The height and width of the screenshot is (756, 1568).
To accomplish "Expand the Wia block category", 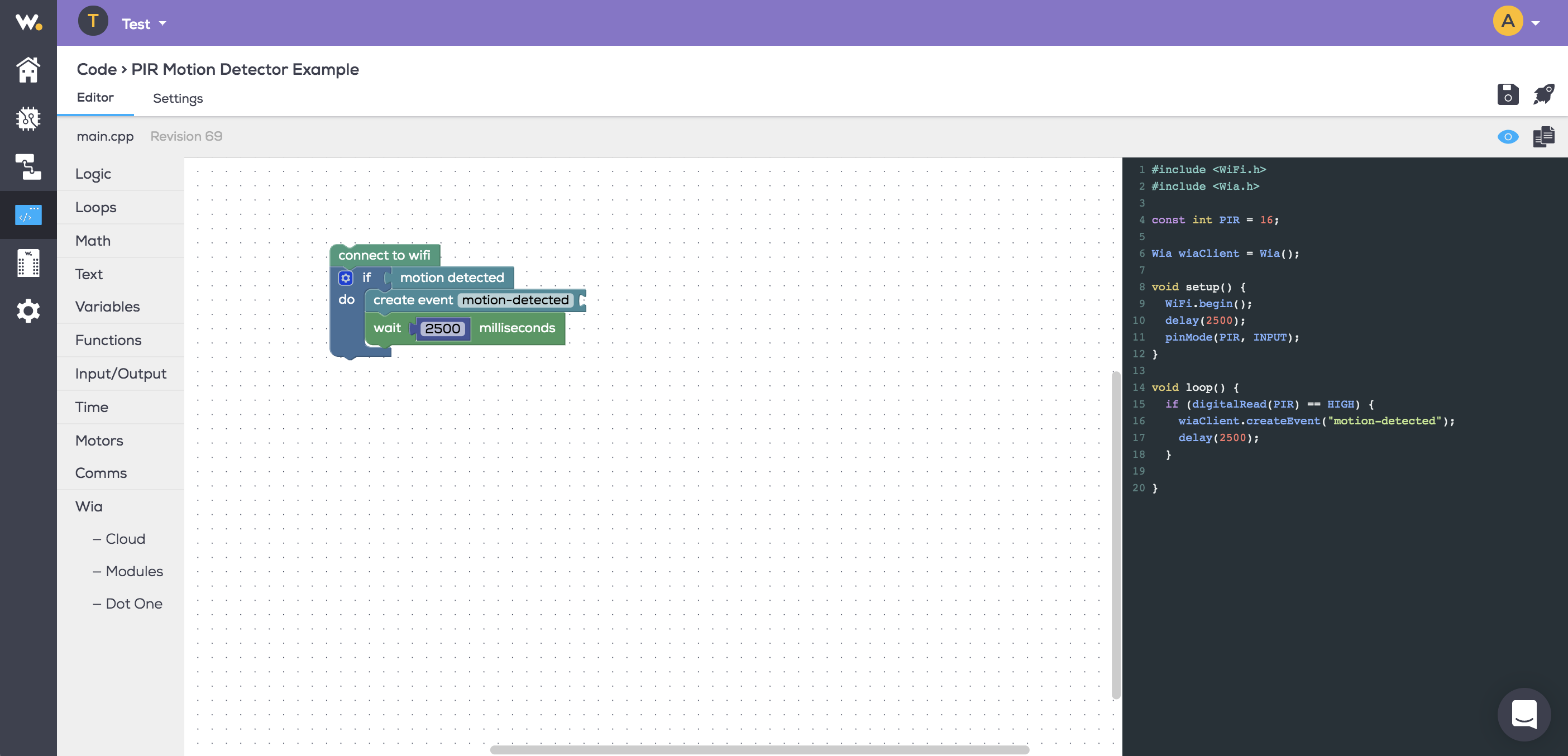I will click(121, 506).
